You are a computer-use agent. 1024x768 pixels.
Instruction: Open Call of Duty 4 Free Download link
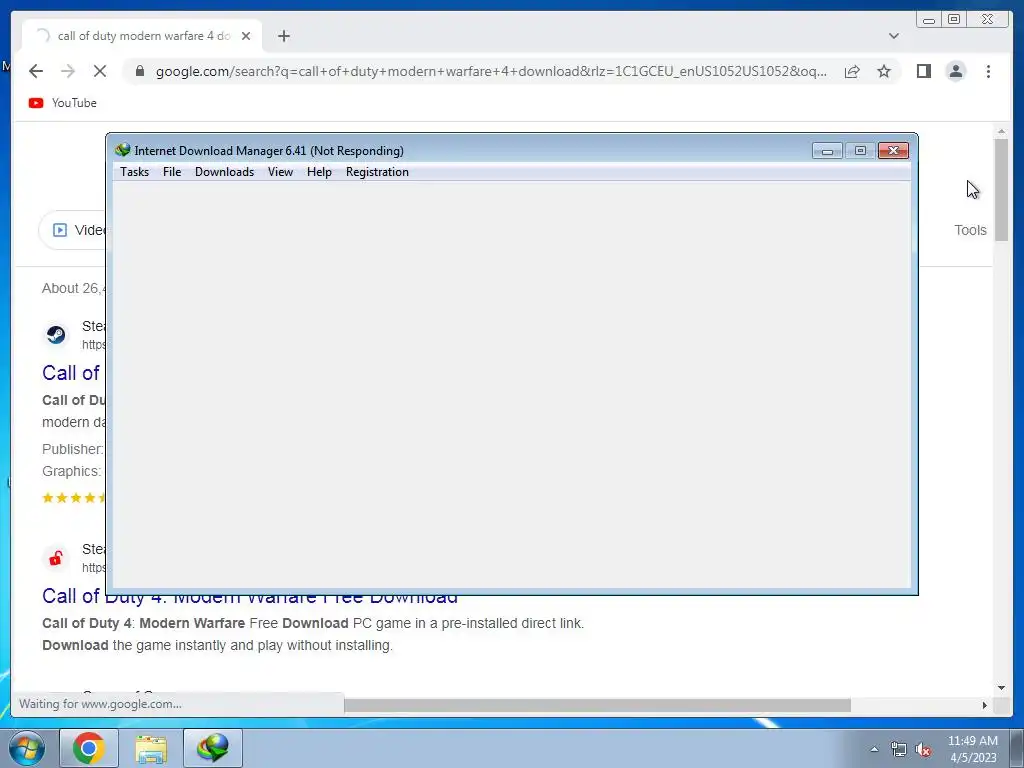(x=249, y=596)
